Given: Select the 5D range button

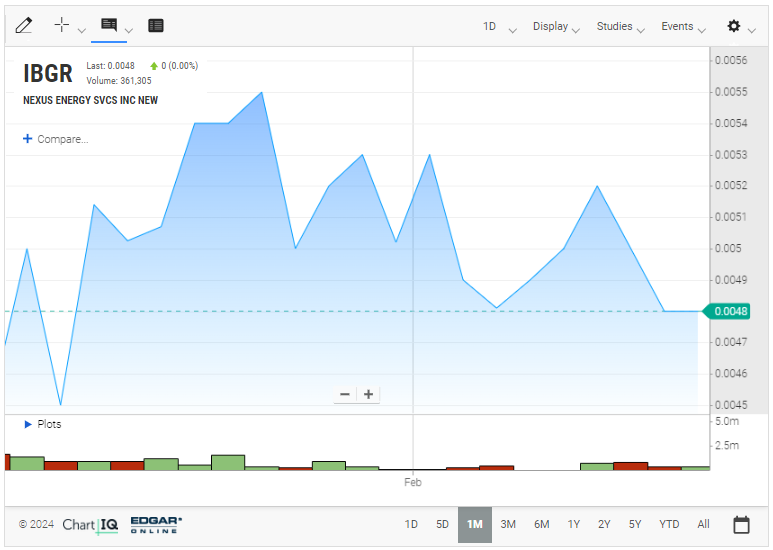Looking at the screenshot, I should click(x=442, y=524).
